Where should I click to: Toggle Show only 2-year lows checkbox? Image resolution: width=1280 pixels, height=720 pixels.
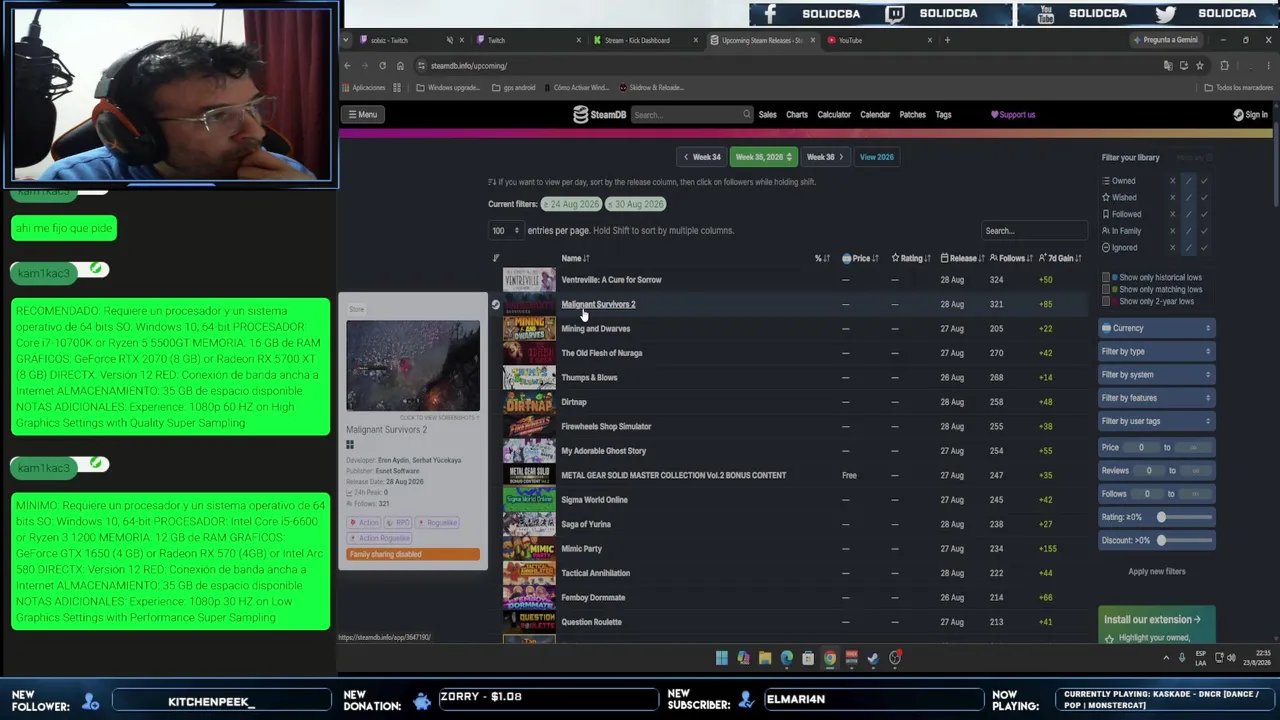point(1106,302)
